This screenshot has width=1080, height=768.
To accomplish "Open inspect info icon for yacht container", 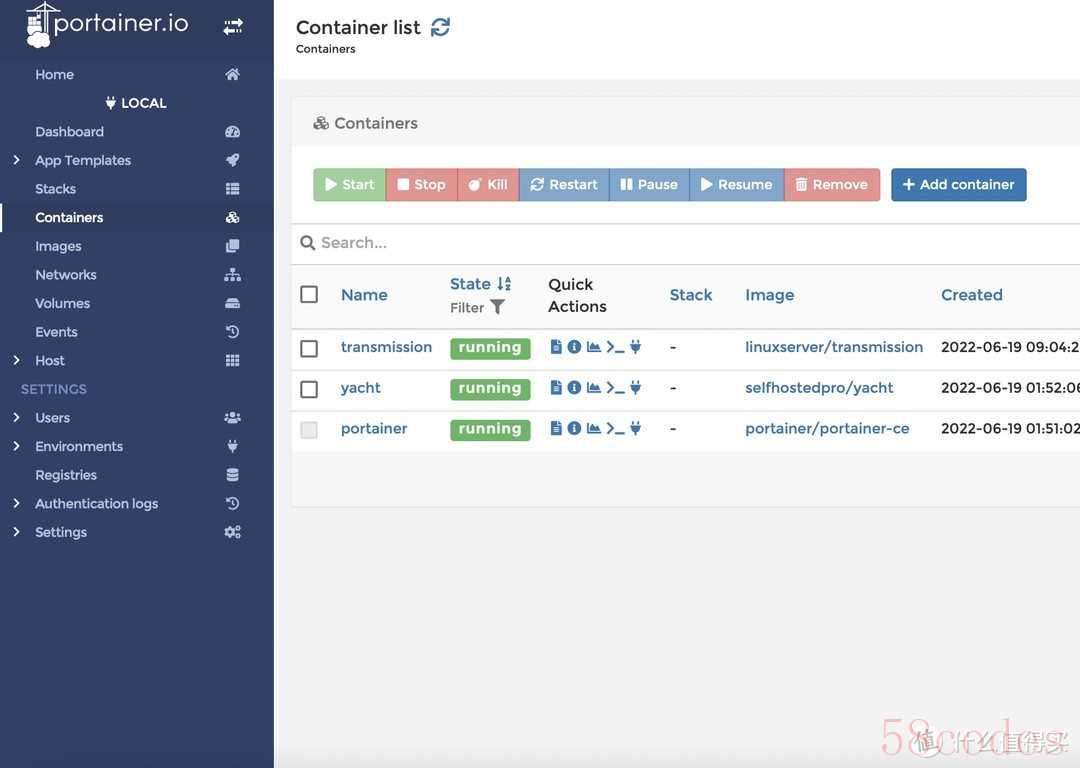I will 574,387.
